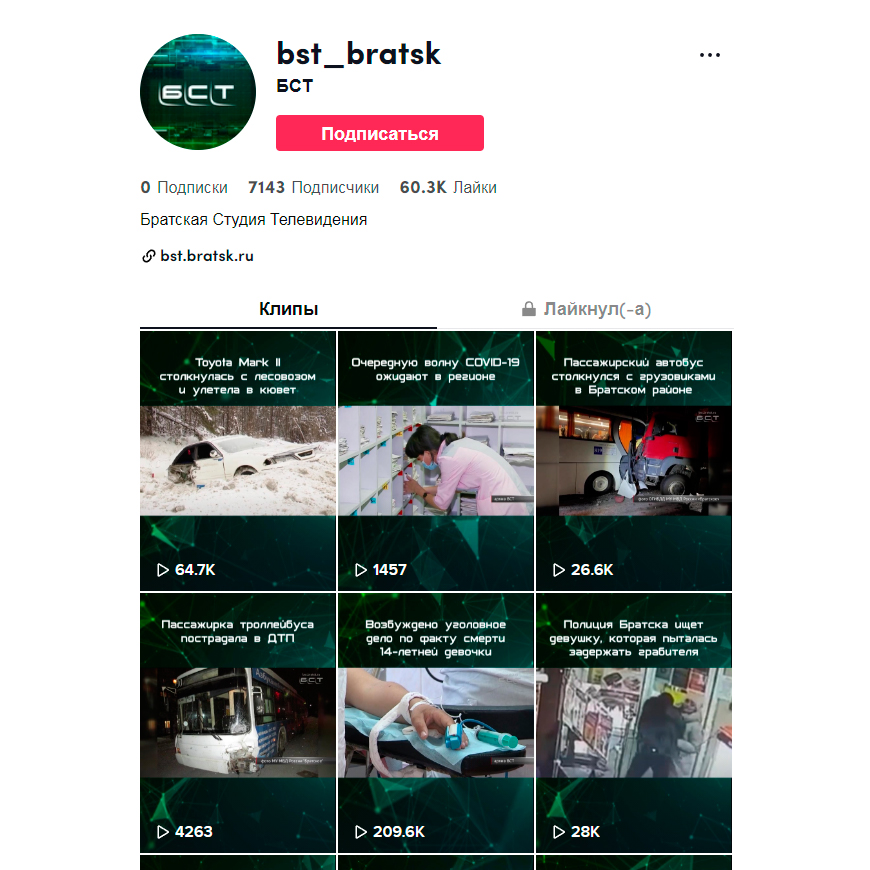
Task: Click the link icon beside bst.bratsk.ru
Action: coord(148,256)
